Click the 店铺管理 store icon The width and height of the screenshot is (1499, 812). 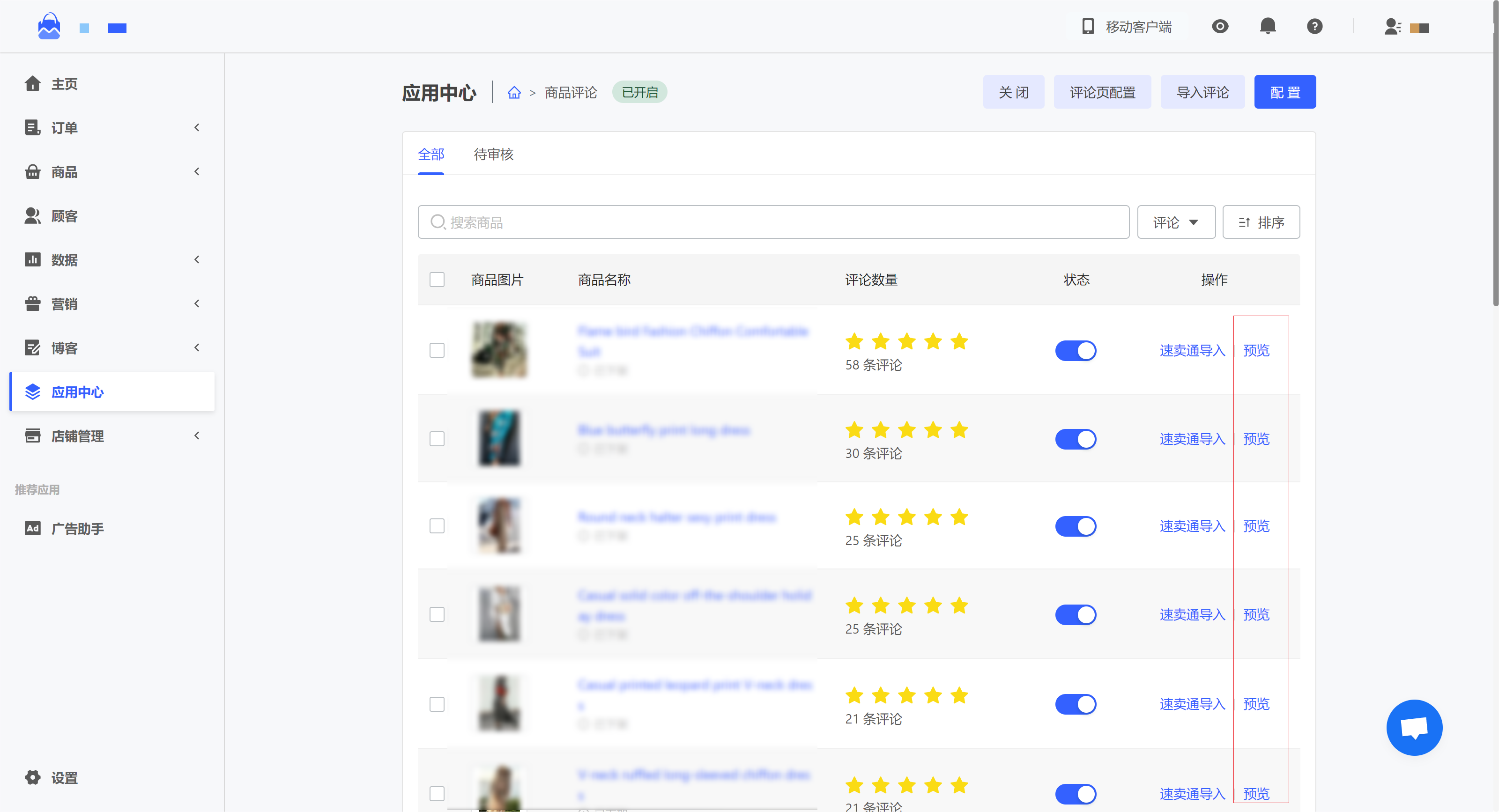[x=33, y=436]
